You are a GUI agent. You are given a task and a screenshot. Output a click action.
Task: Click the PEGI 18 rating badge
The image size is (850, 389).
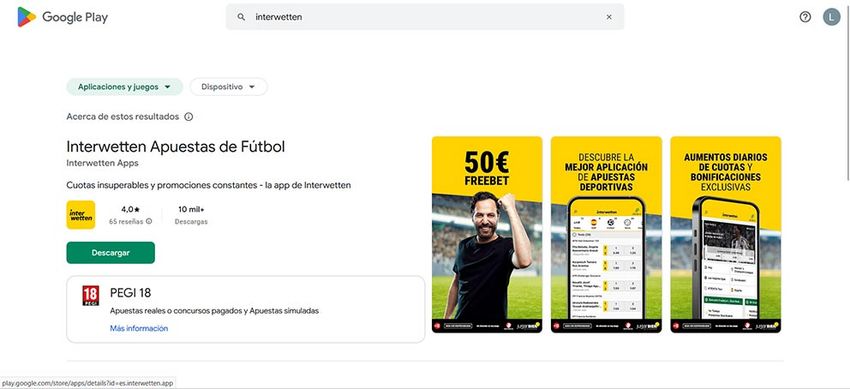[x=91, y=296]
